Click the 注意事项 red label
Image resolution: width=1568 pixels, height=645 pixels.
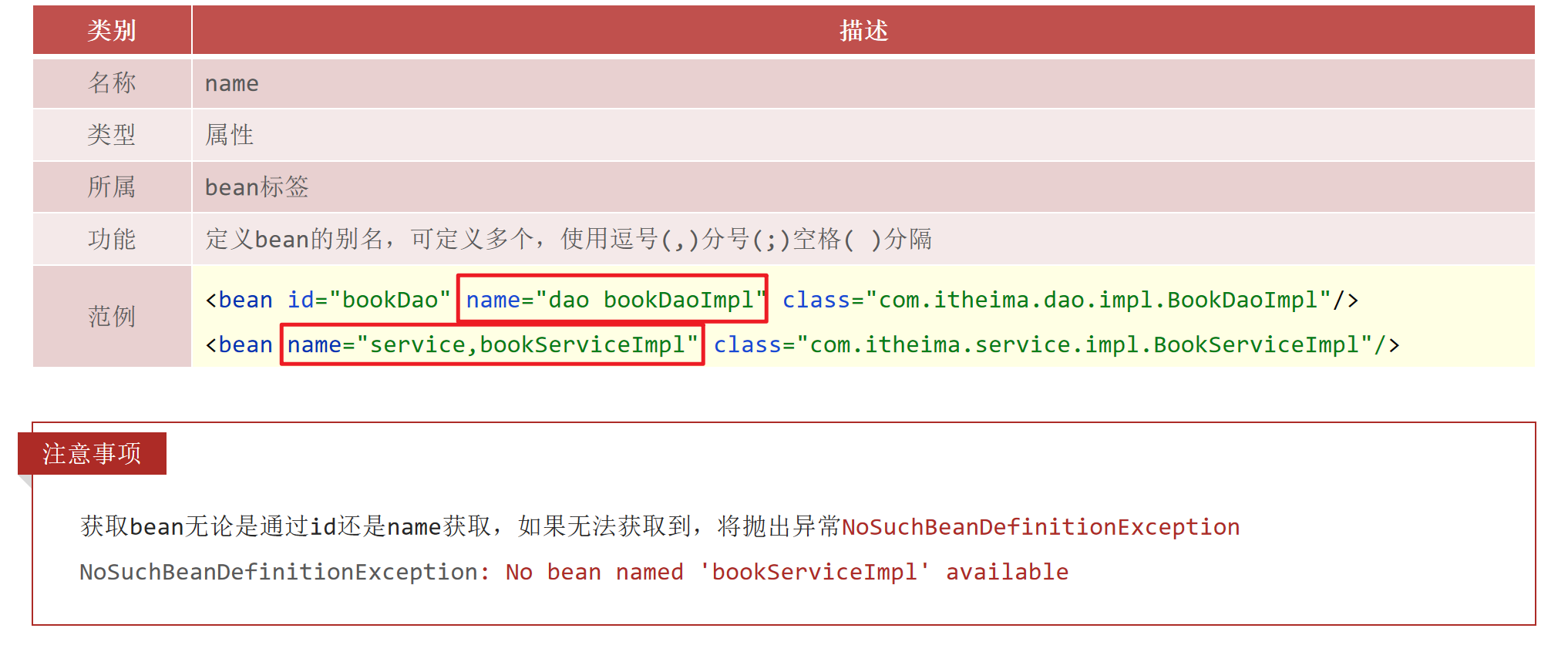point(92,453)
